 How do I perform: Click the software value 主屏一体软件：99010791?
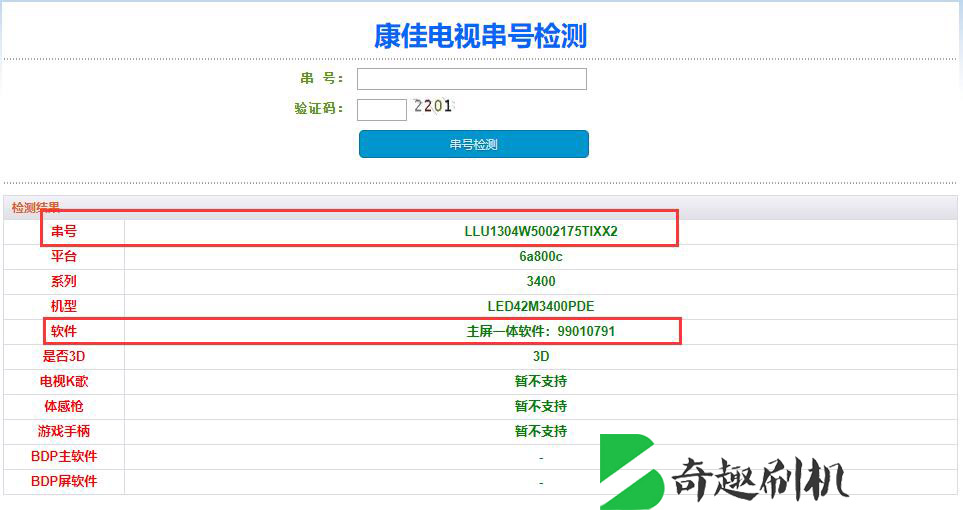[x=540, y=331]
